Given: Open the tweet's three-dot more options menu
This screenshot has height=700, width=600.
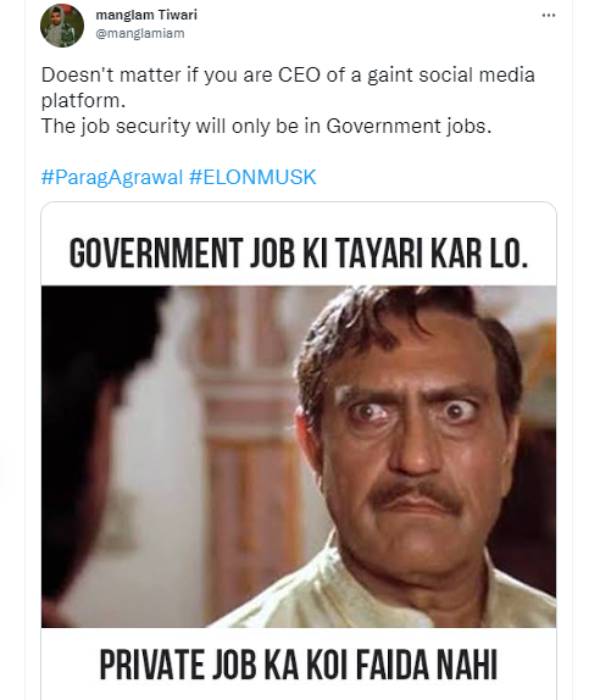Looking at the screenshot, I should (x=548, y=15).
